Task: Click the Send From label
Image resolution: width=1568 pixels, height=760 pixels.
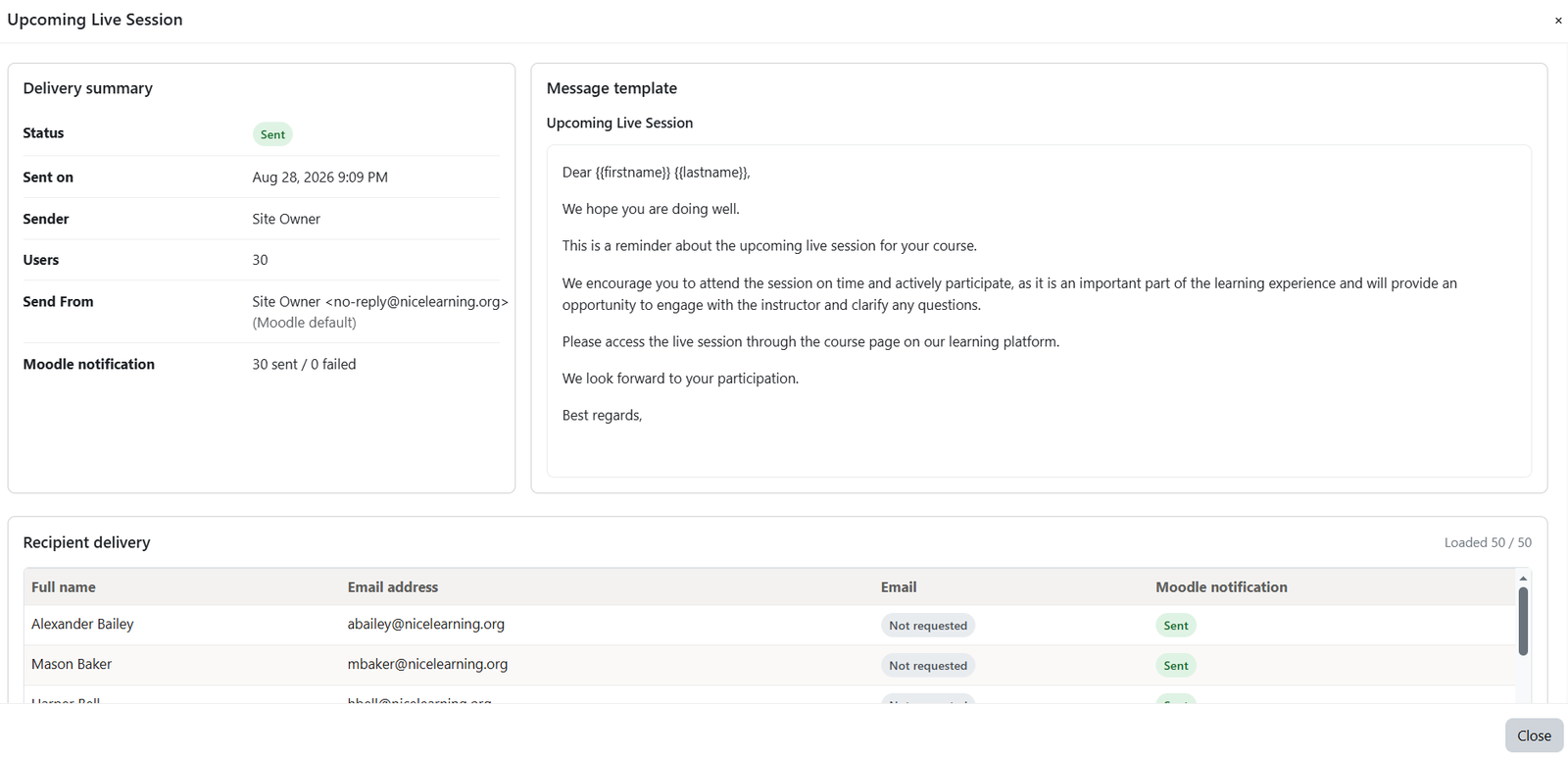Action: coord(58,302)
